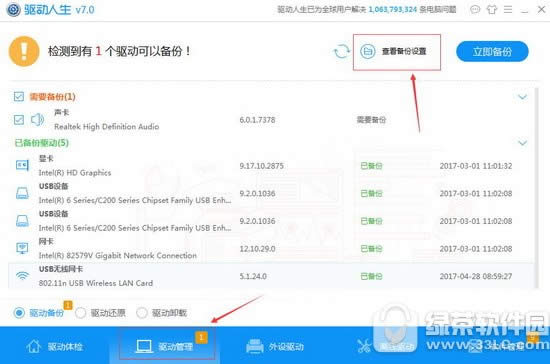Click the Realtek High Definition Audio name

click(x=107, y=127)
